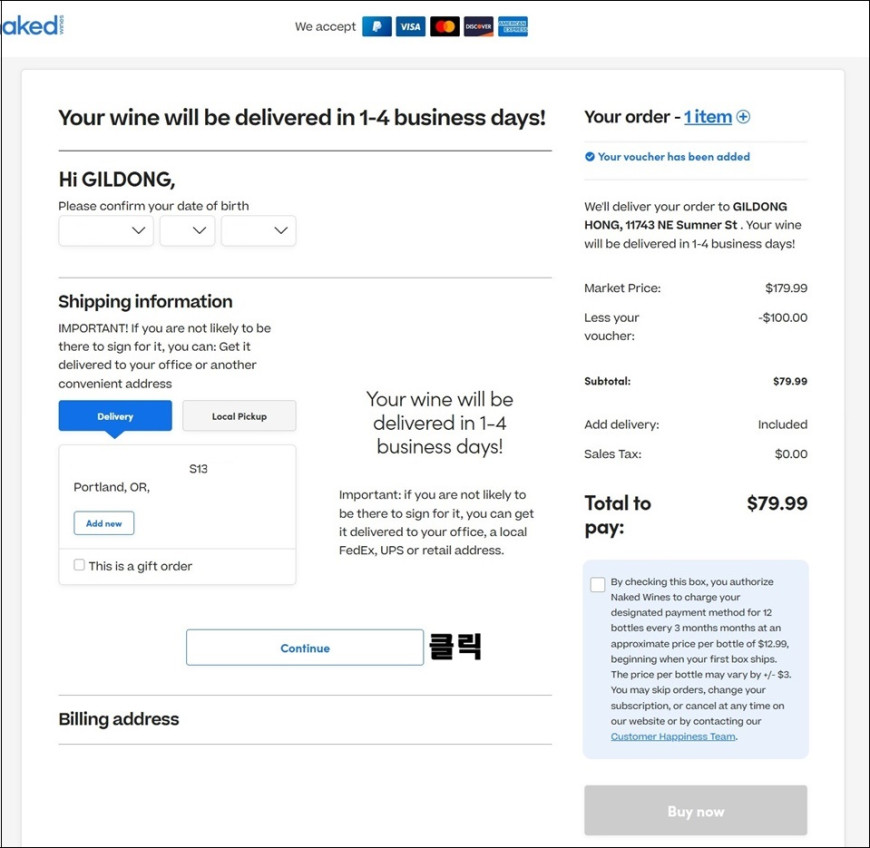Click the Discover card icon
870x848 pixels.
[478, 26]
